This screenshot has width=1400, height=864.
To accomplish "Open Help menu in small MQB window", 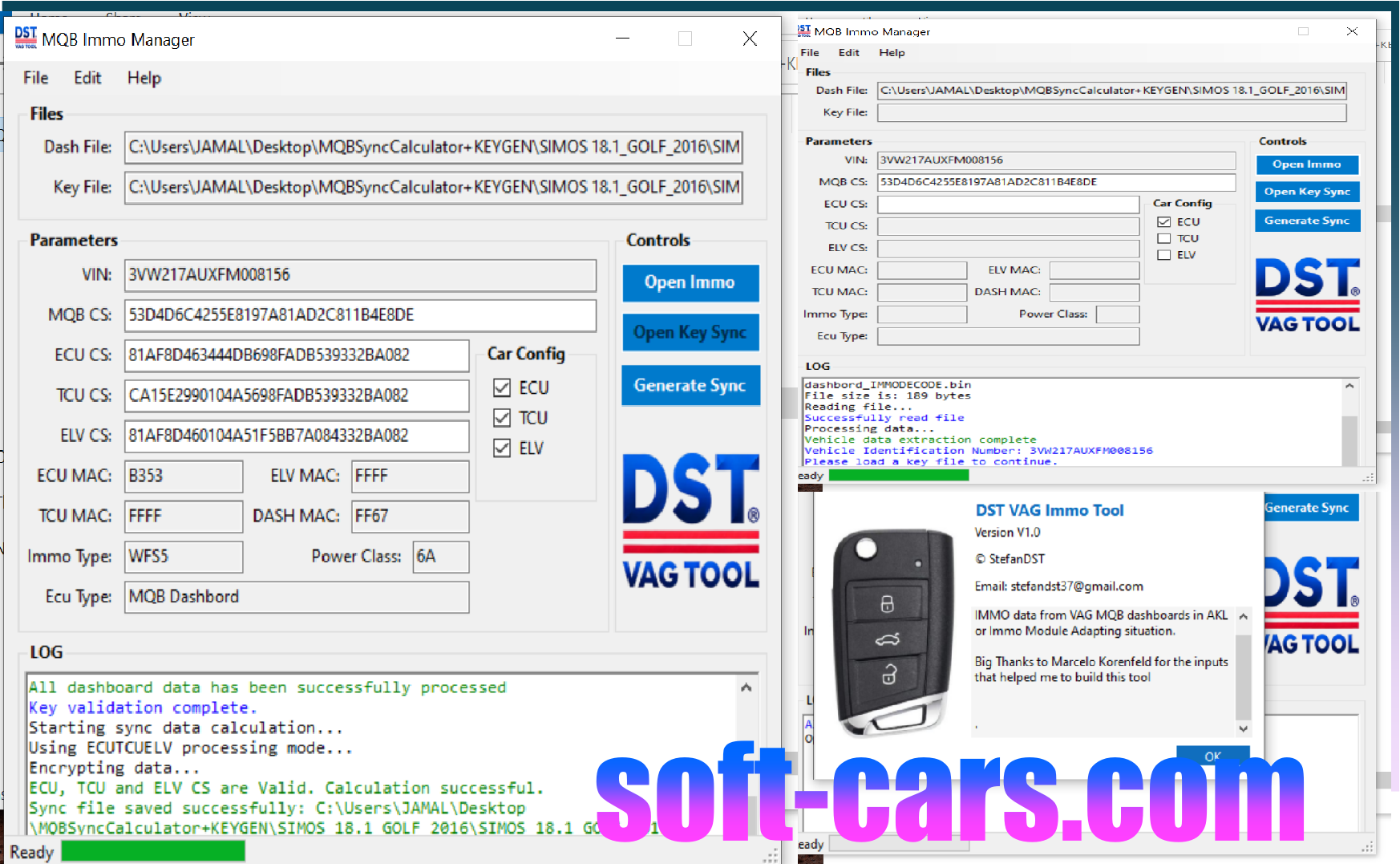I will click(892, 53).
